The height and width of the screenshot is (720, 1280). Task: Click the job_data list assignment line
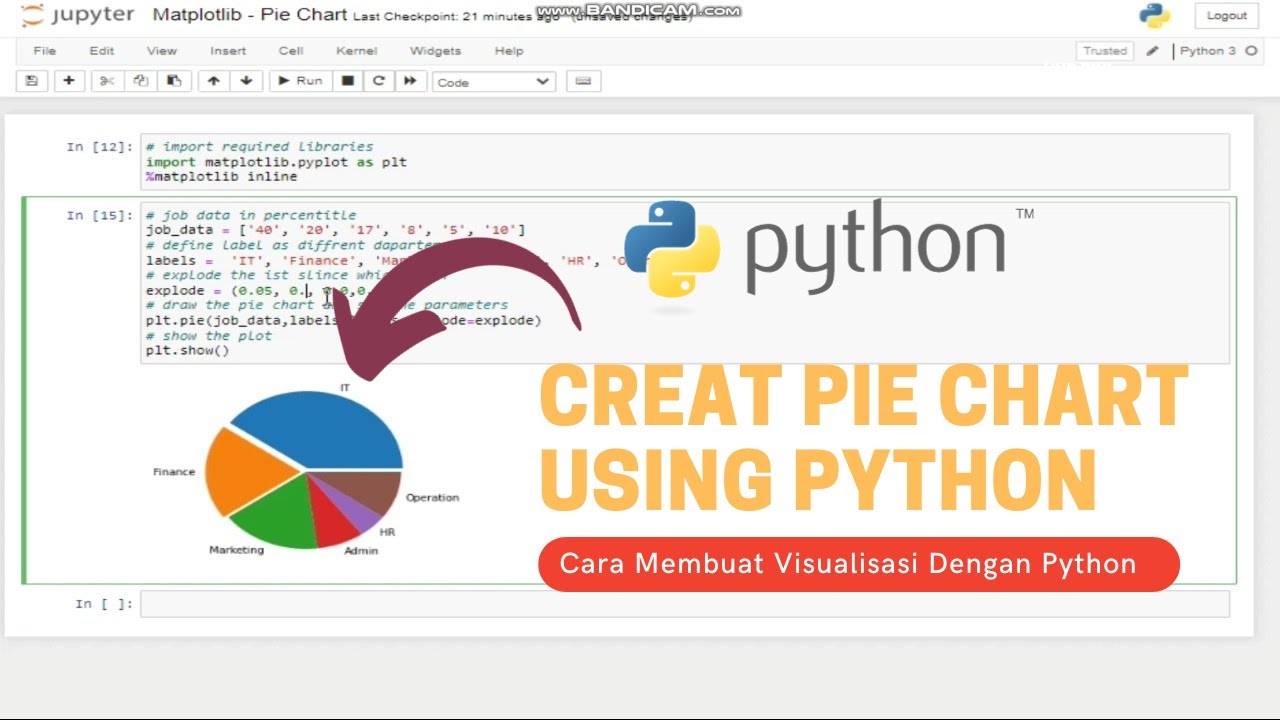335,230
